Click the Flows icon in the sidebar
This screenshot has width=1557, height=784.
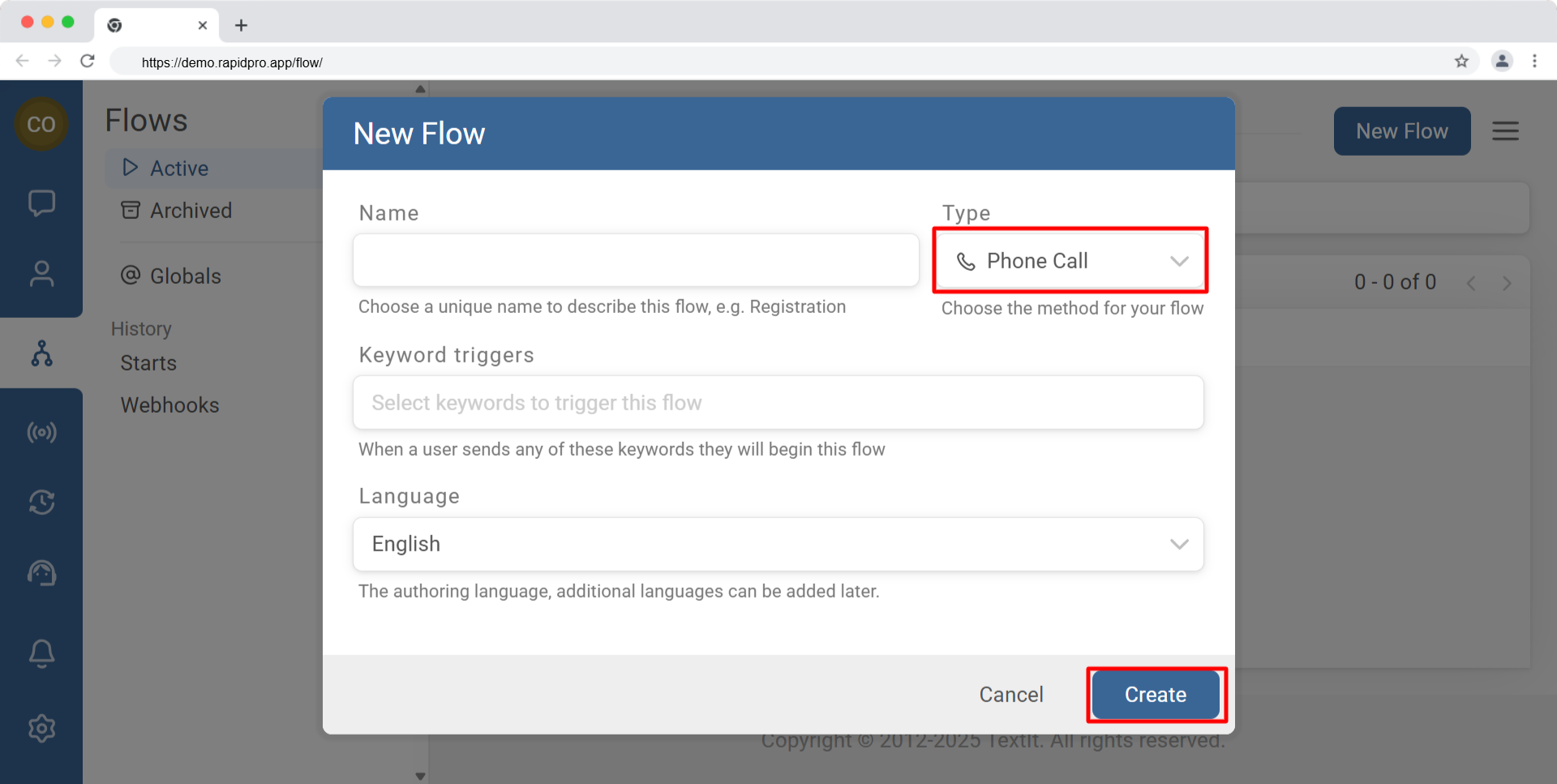[41, 353]
